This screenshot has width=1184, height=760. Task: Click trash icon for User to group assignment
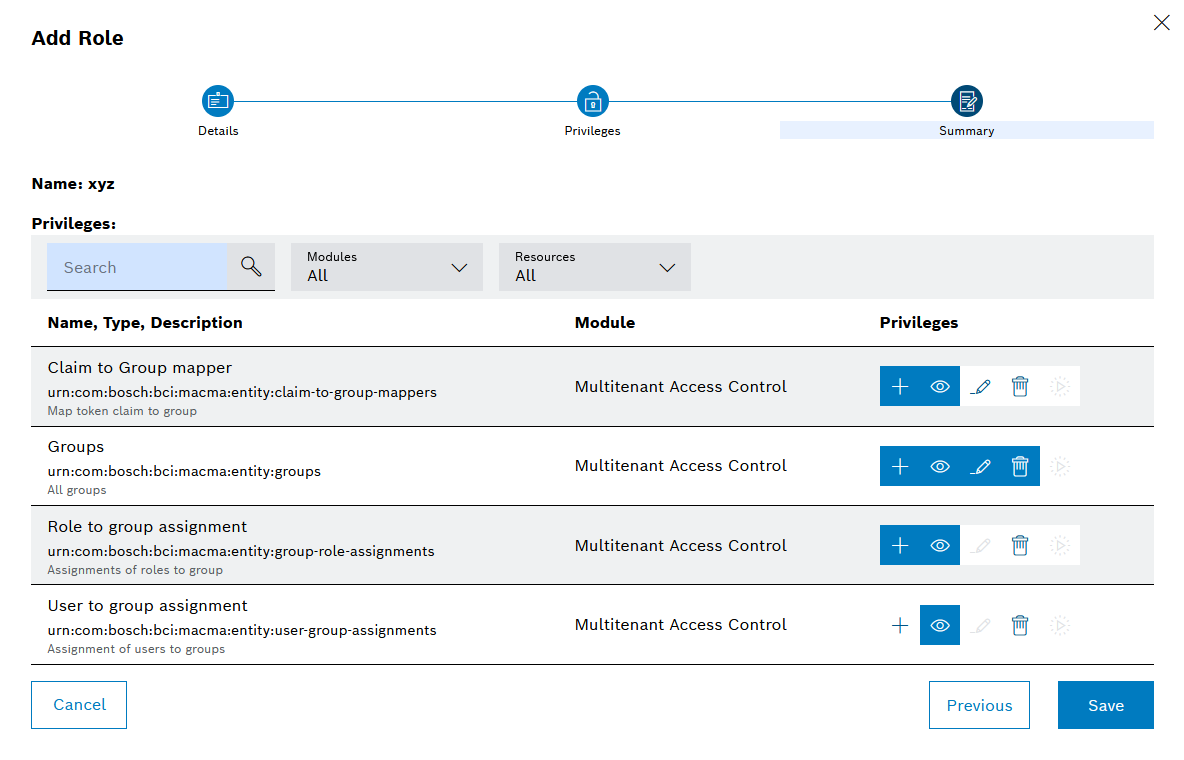(x=1020, y=625)
